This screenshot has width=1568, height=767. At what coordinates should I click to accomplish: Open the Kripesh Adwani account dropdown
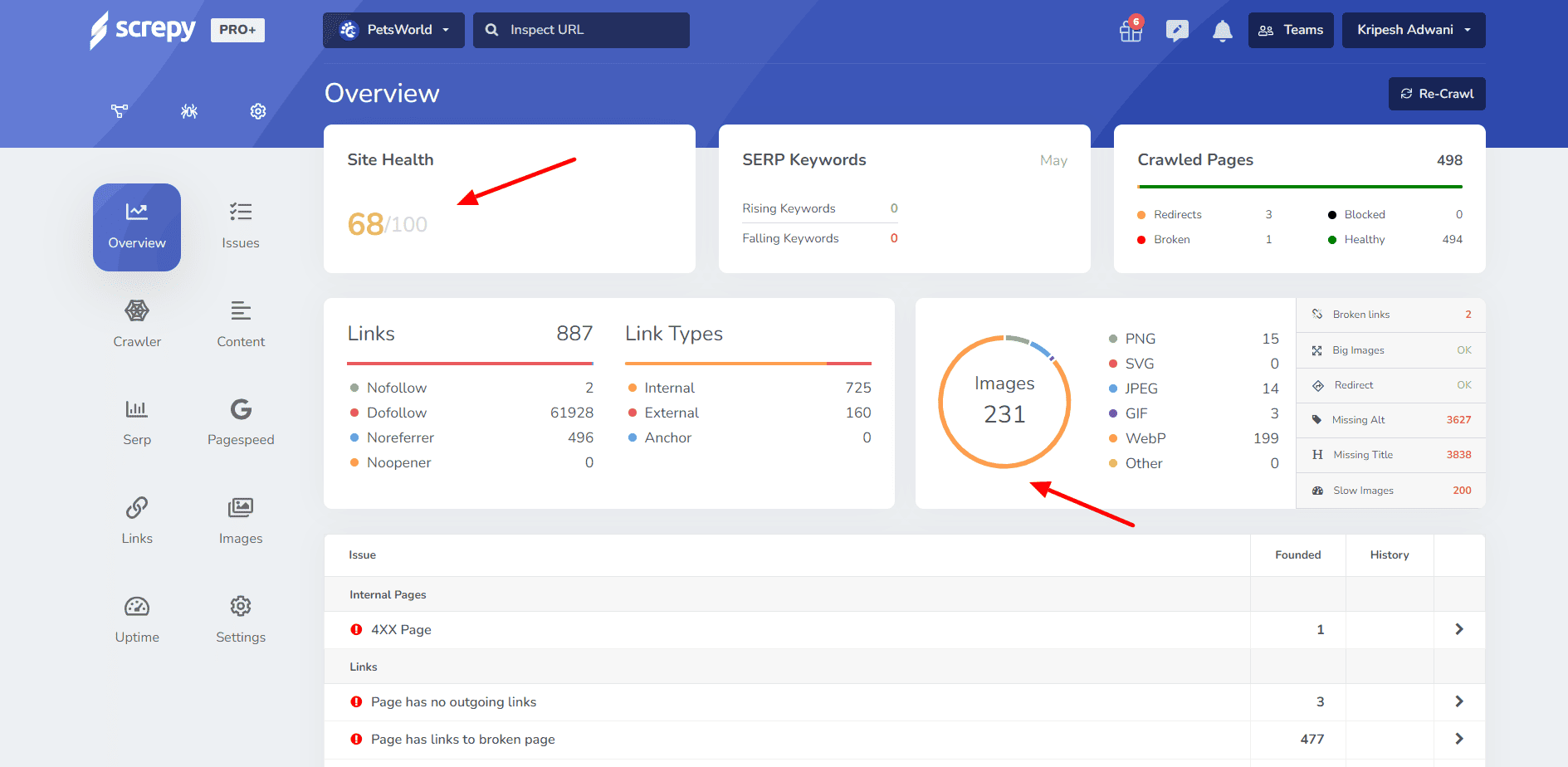(x=1413, y=30)
